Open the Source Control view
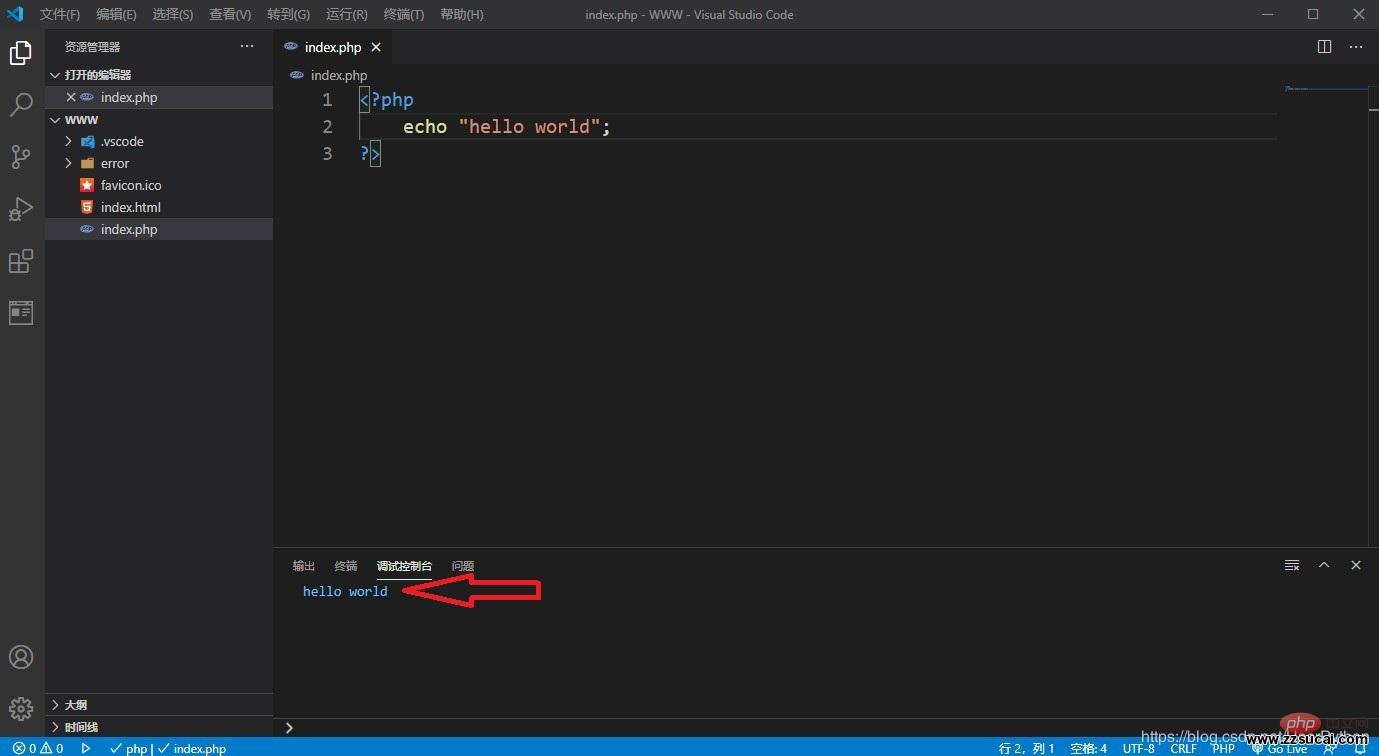This screenshot has height=756, width=1379. [x=21, y=157]
